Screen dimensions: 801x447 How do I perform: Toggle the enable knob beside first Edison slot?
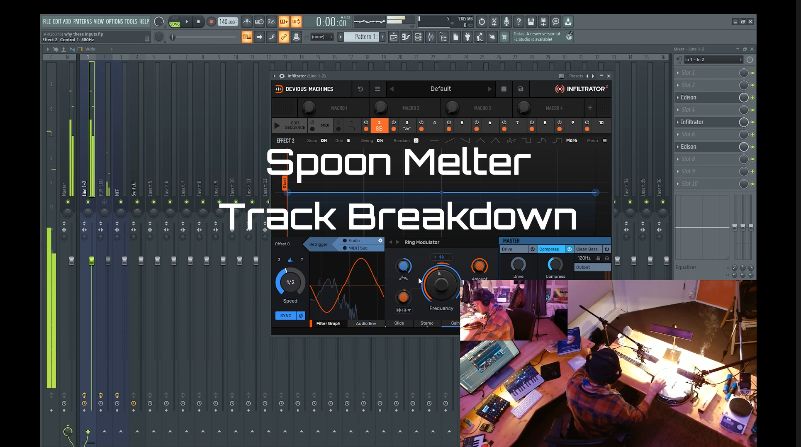[x=744, y=98]
